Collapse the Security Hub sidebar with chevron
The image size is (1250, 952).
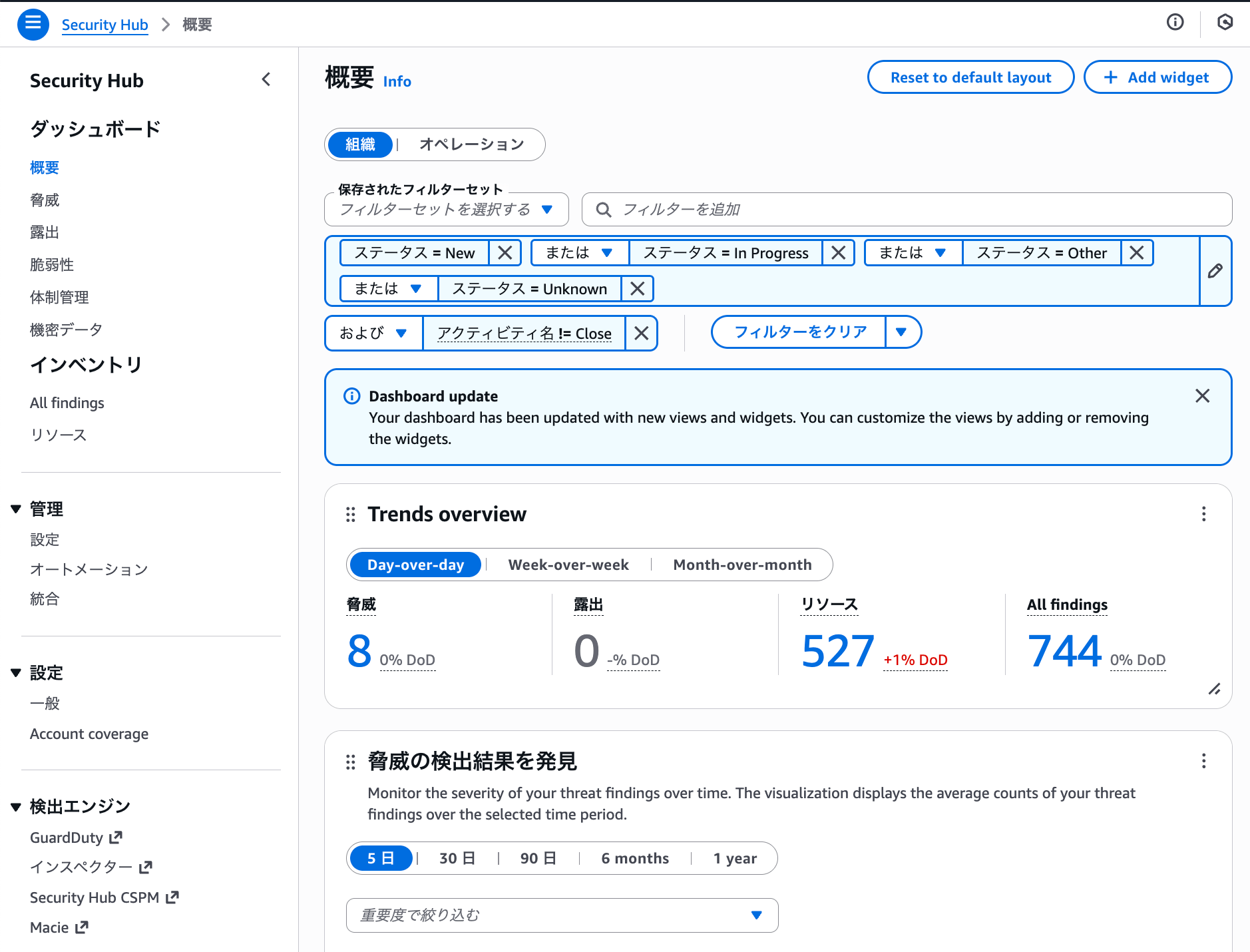266,80
